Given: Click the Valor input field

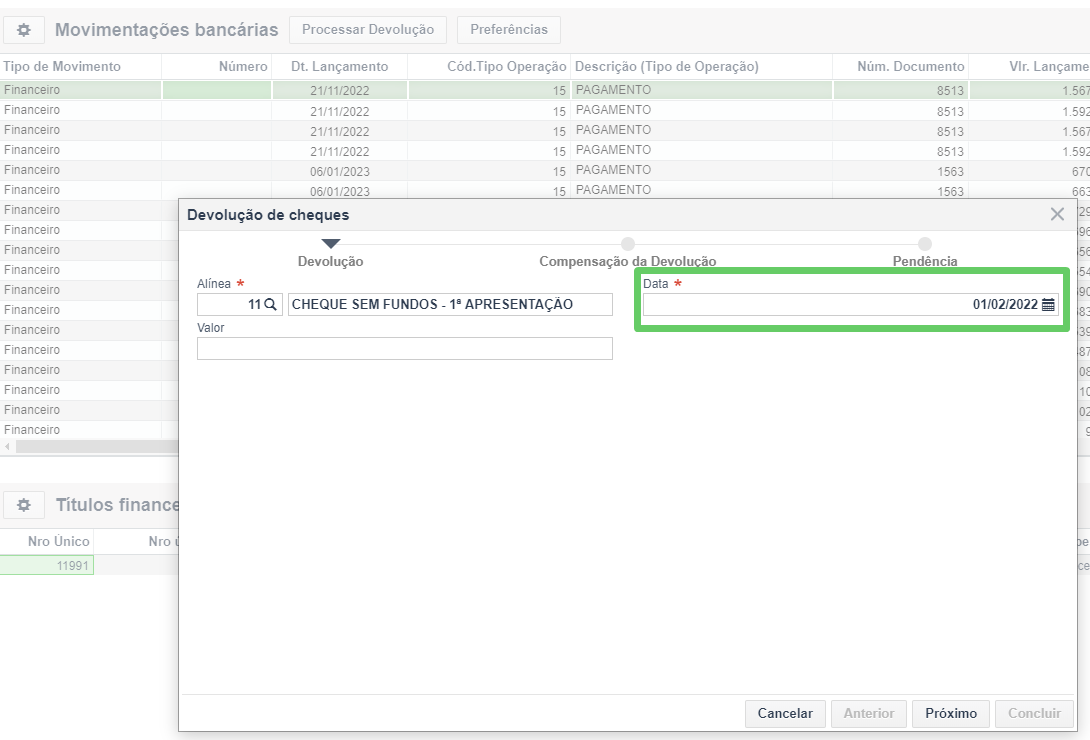Looking at the screenshot, I should (x=404, y=348).
